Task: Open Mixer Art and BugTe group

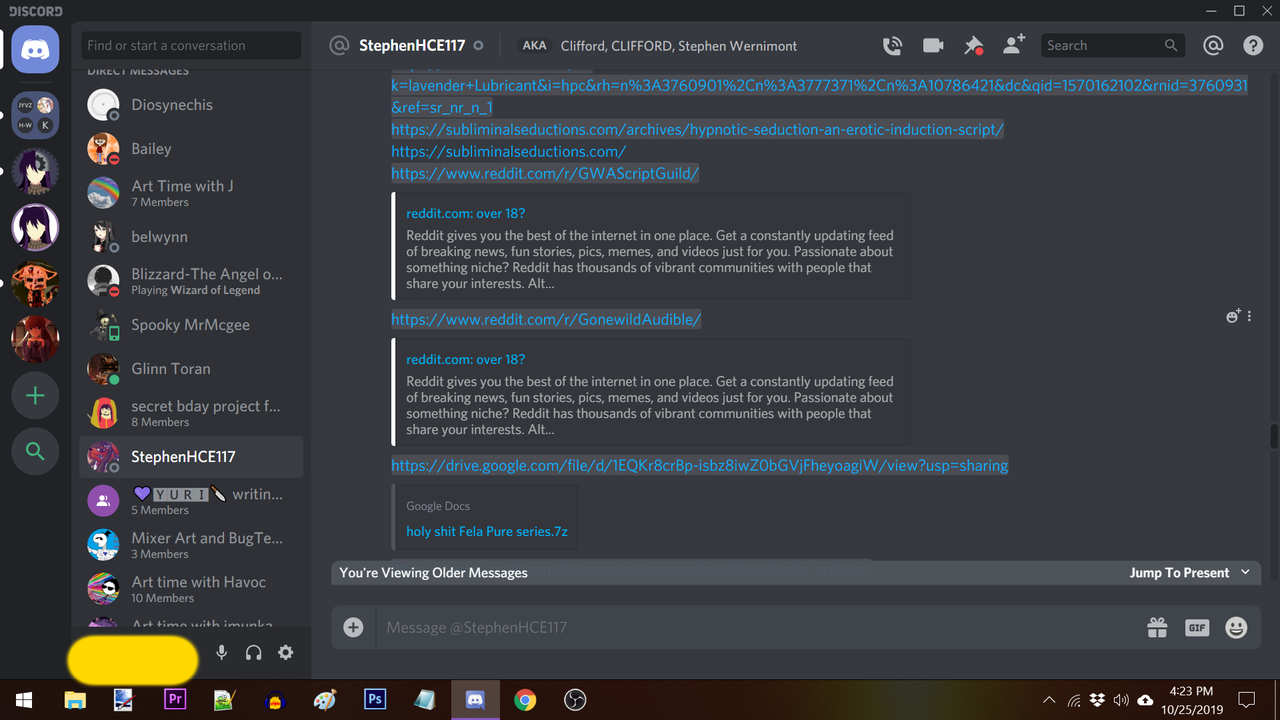Action: point(191,545)
